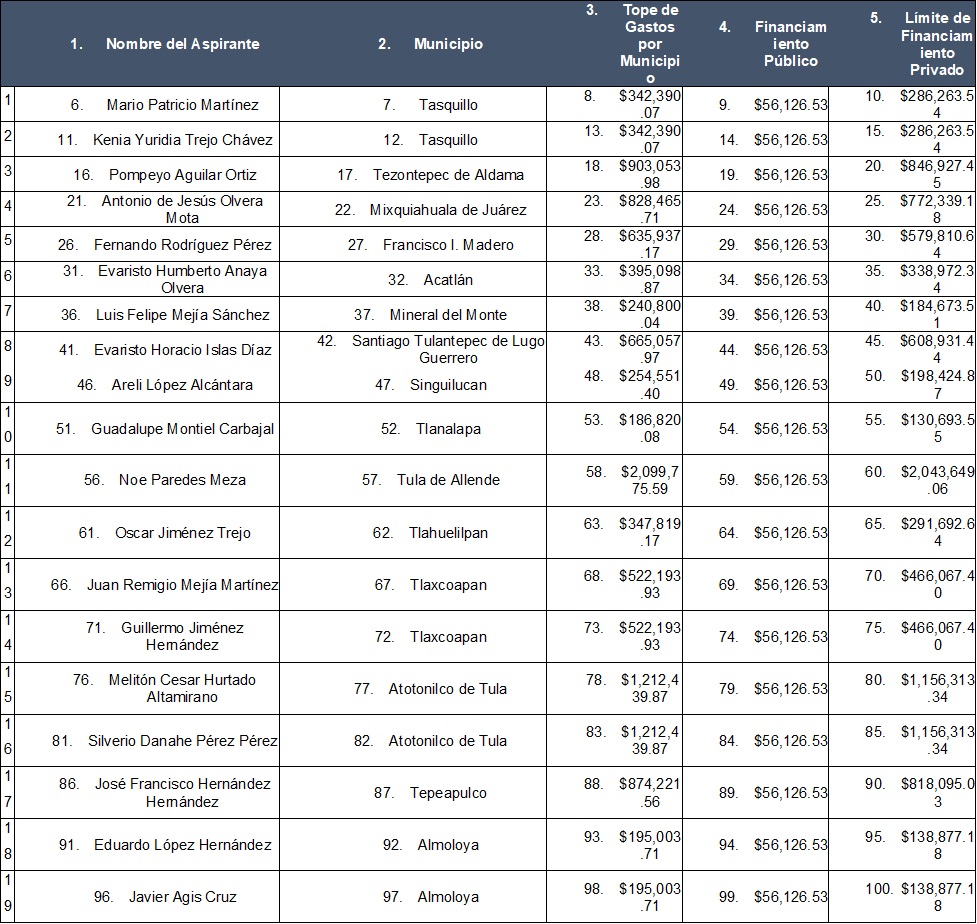Select private limit '$130,693.55'

pyautogui.click(x=937, y=429)
